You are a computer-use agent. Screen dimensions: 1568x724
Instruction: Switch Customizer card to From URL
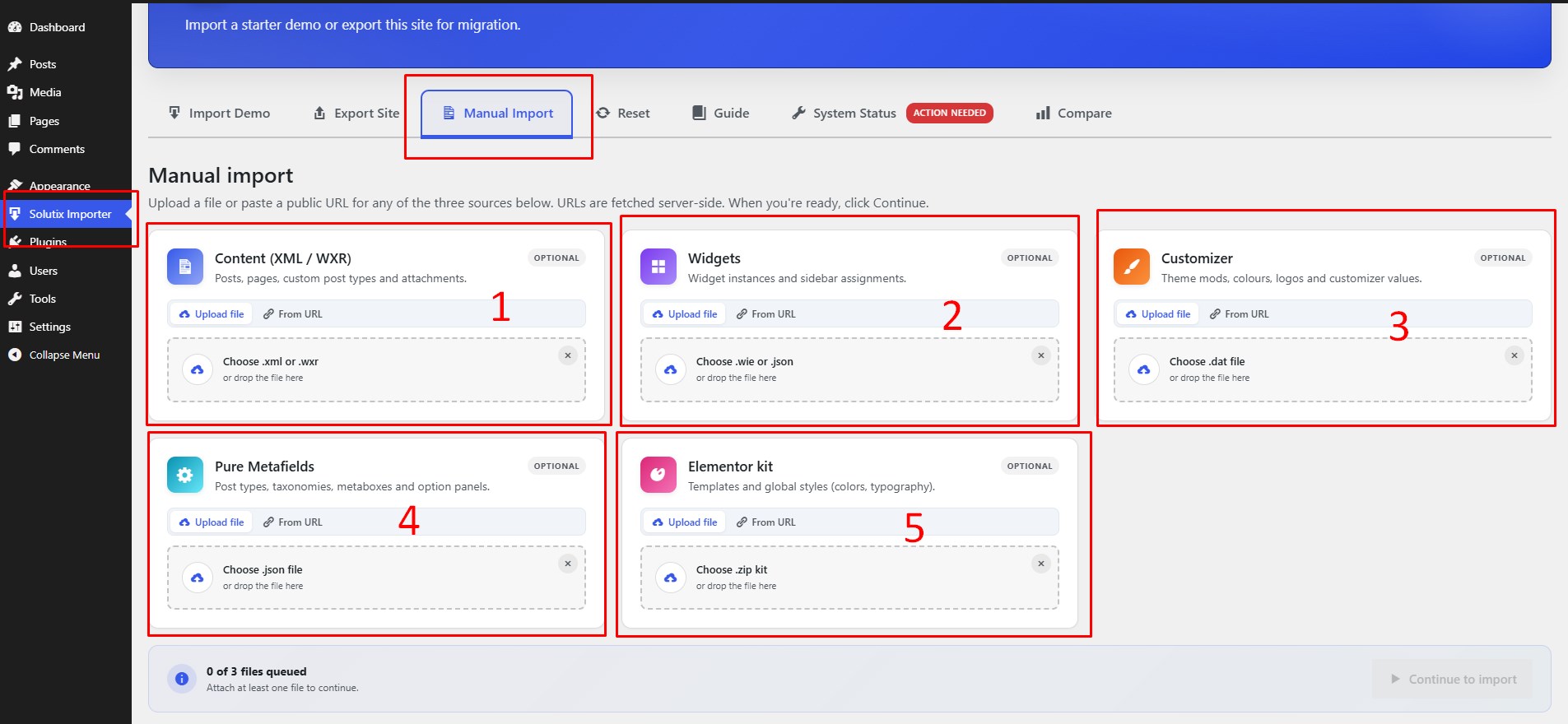point(1240,314)
